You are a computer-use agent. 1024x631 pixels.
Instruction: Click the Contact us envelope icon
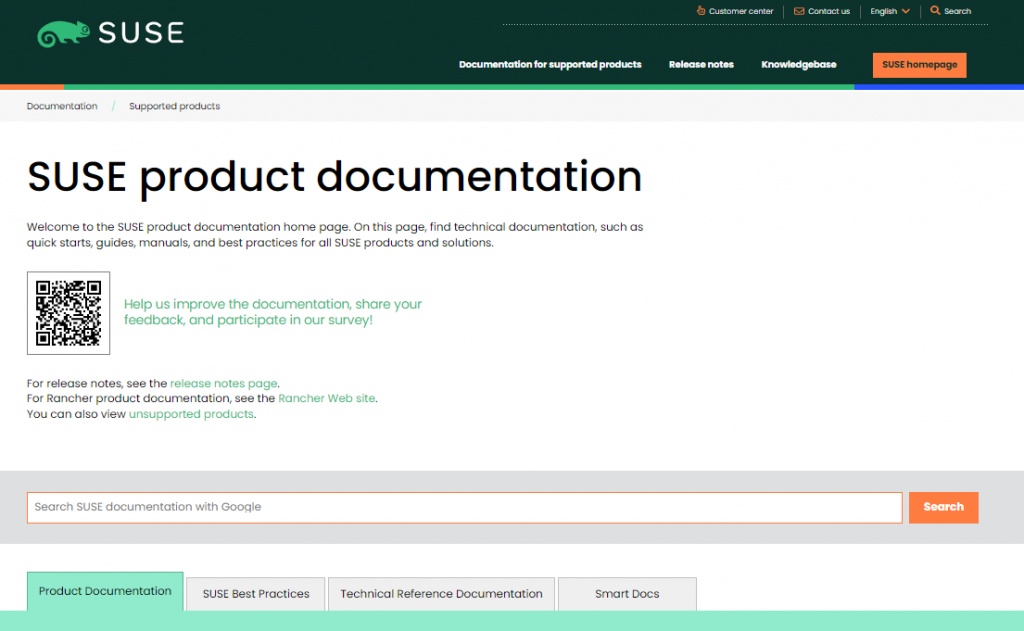799,11
